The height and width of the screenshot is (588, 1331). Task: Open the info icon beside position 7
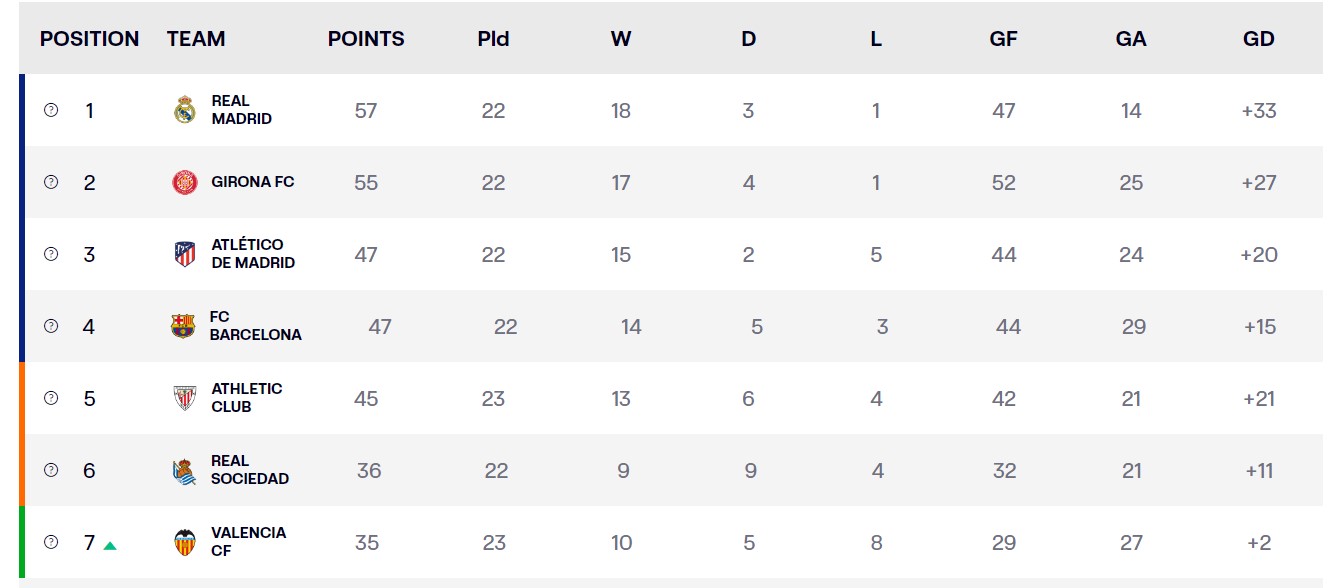(x=51, y=542)
